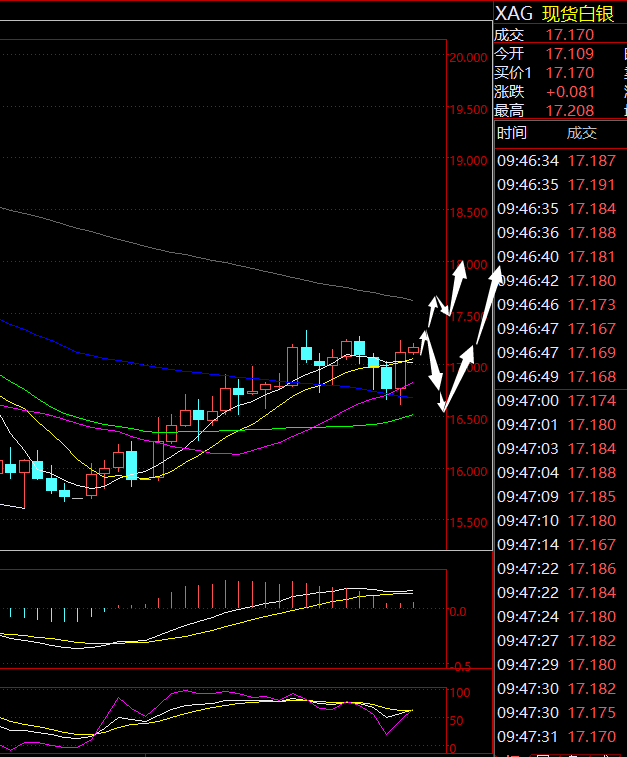Select the 09:47:30 row priced 17.182

(x=557, y=688)
